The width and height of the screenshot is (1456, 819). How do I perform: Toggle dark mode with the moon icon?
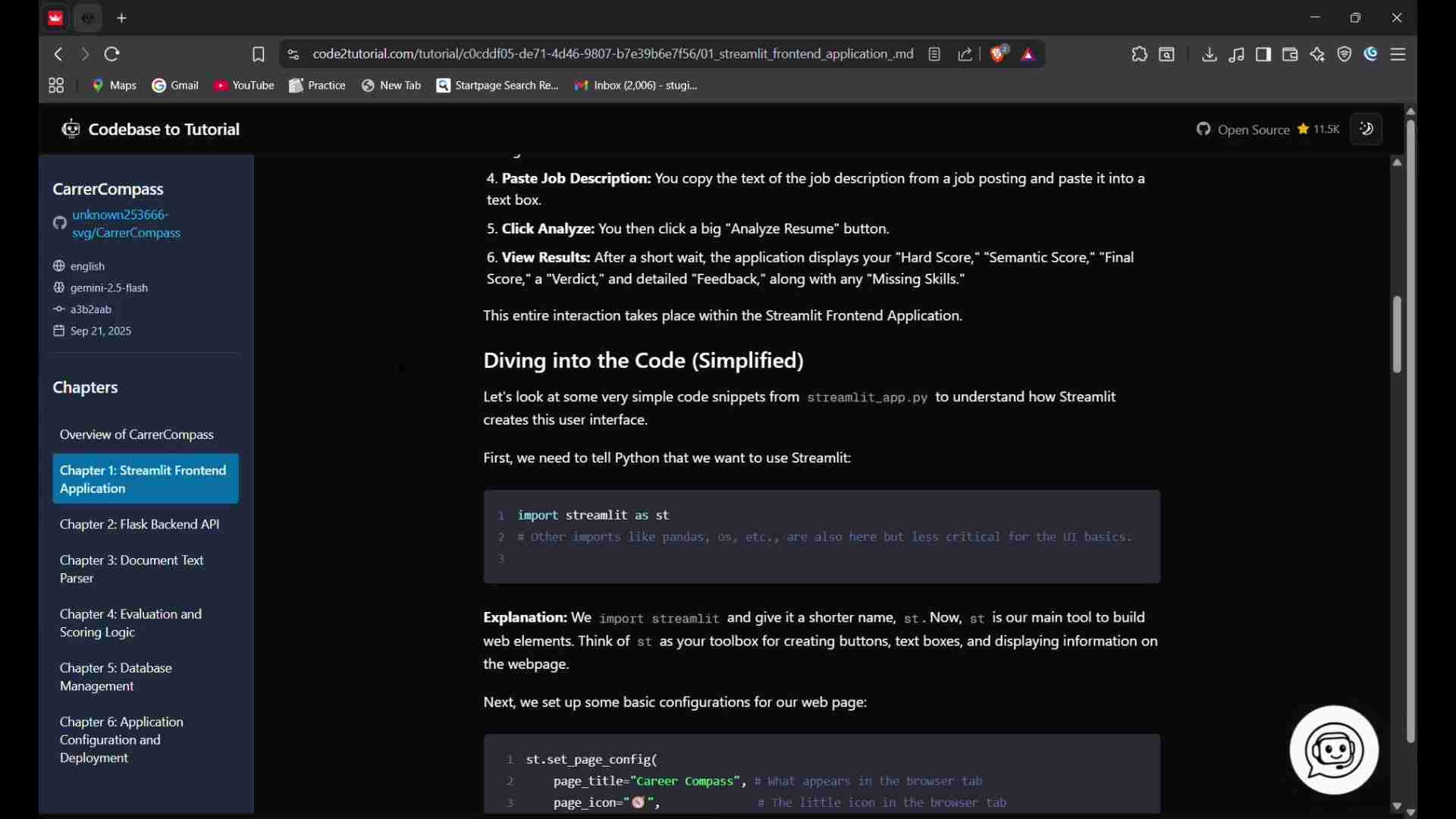[x=1370, y=130]
